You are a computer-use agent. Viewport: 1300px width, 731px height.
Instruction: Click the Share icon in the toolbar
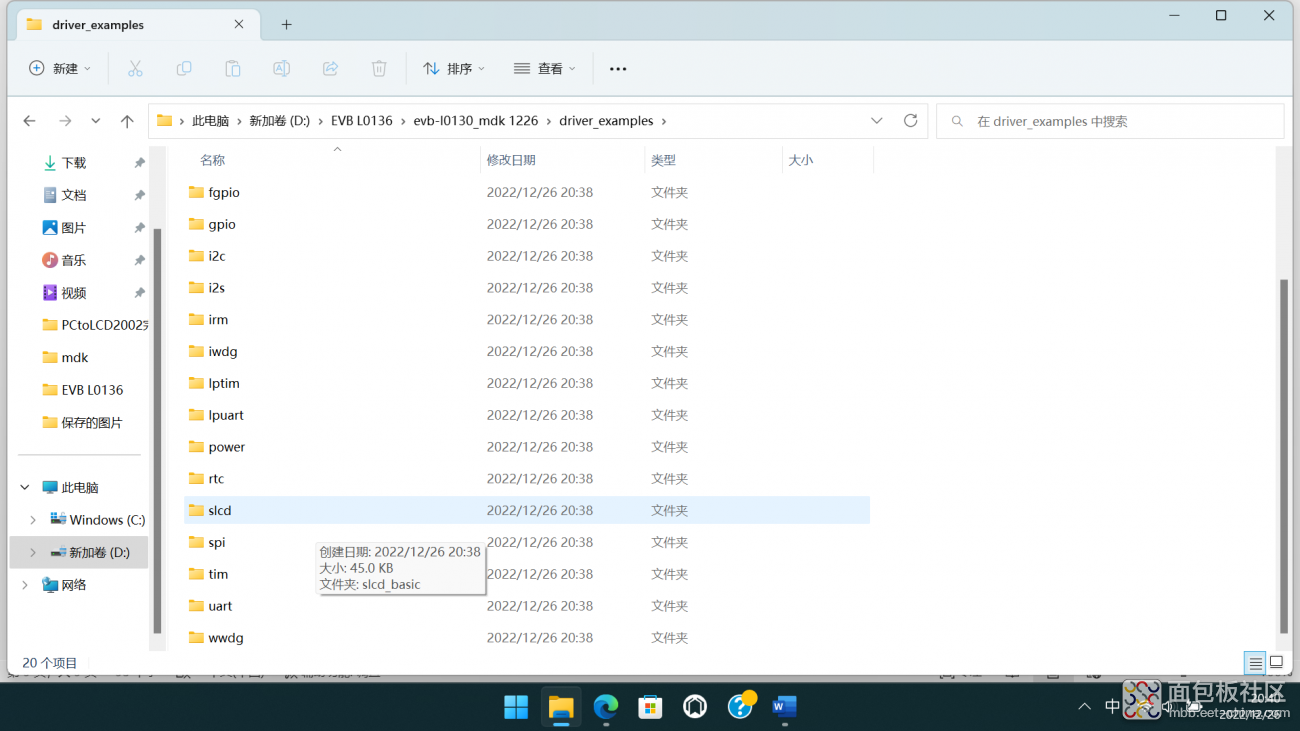(x=330, y=68)
